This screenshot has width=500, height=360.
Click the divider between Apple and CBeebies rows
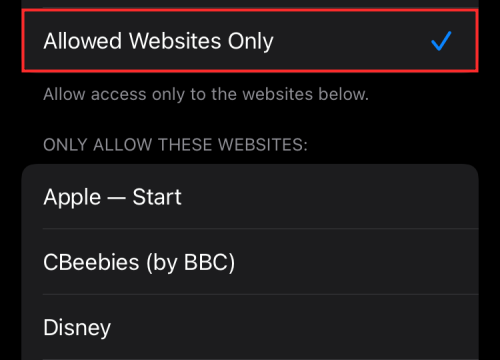coord(261,229)
